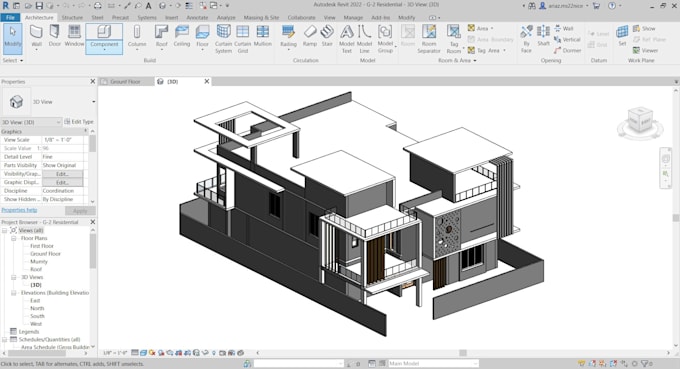Open the 3D View type selector dropdown
680x369 pixels.
[94, 102]
